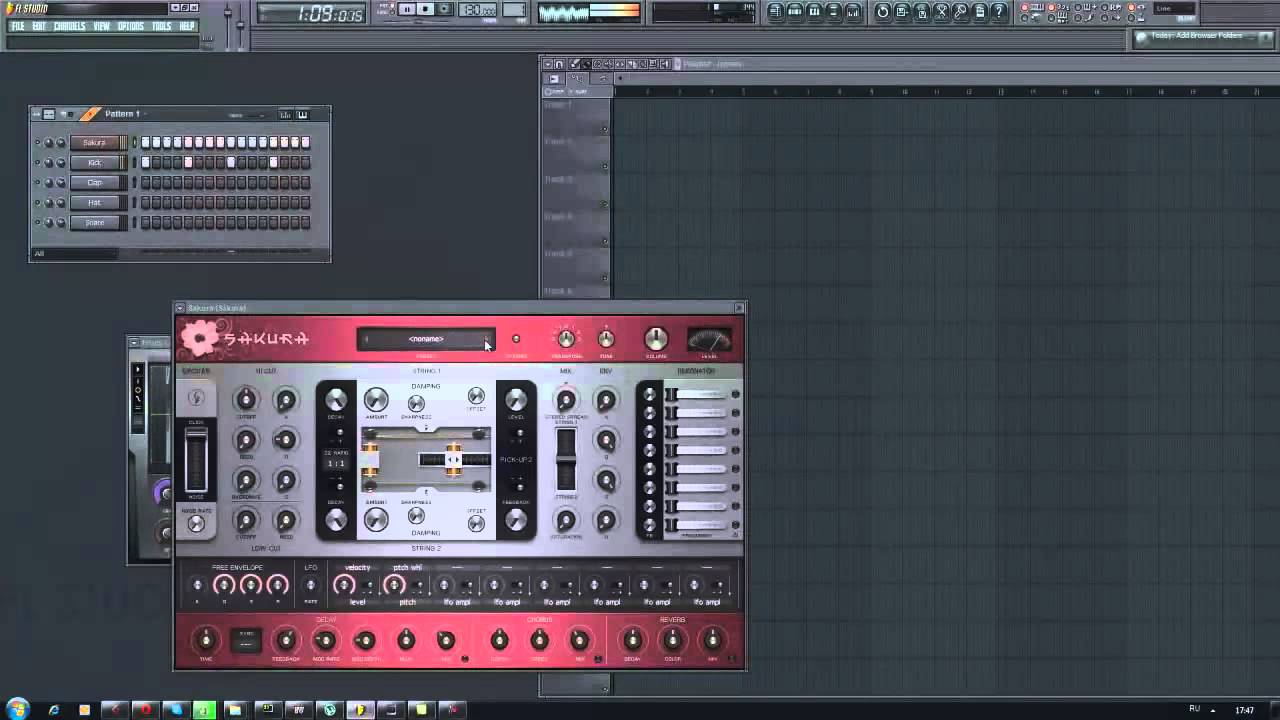Toggle the first step of the Snare row

pos(145,222)
